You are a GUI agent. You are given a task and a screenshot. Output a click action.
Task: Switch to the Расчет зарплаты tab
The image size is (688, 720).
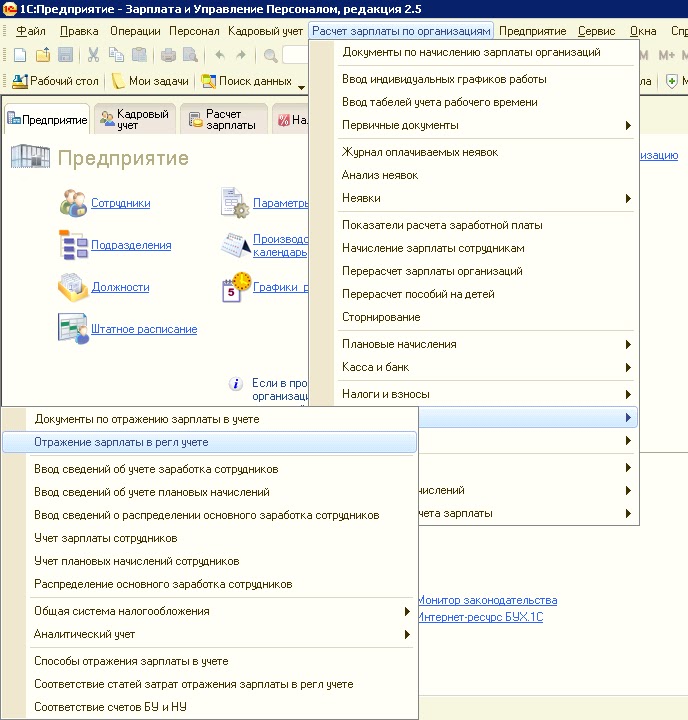pos(223,119)
